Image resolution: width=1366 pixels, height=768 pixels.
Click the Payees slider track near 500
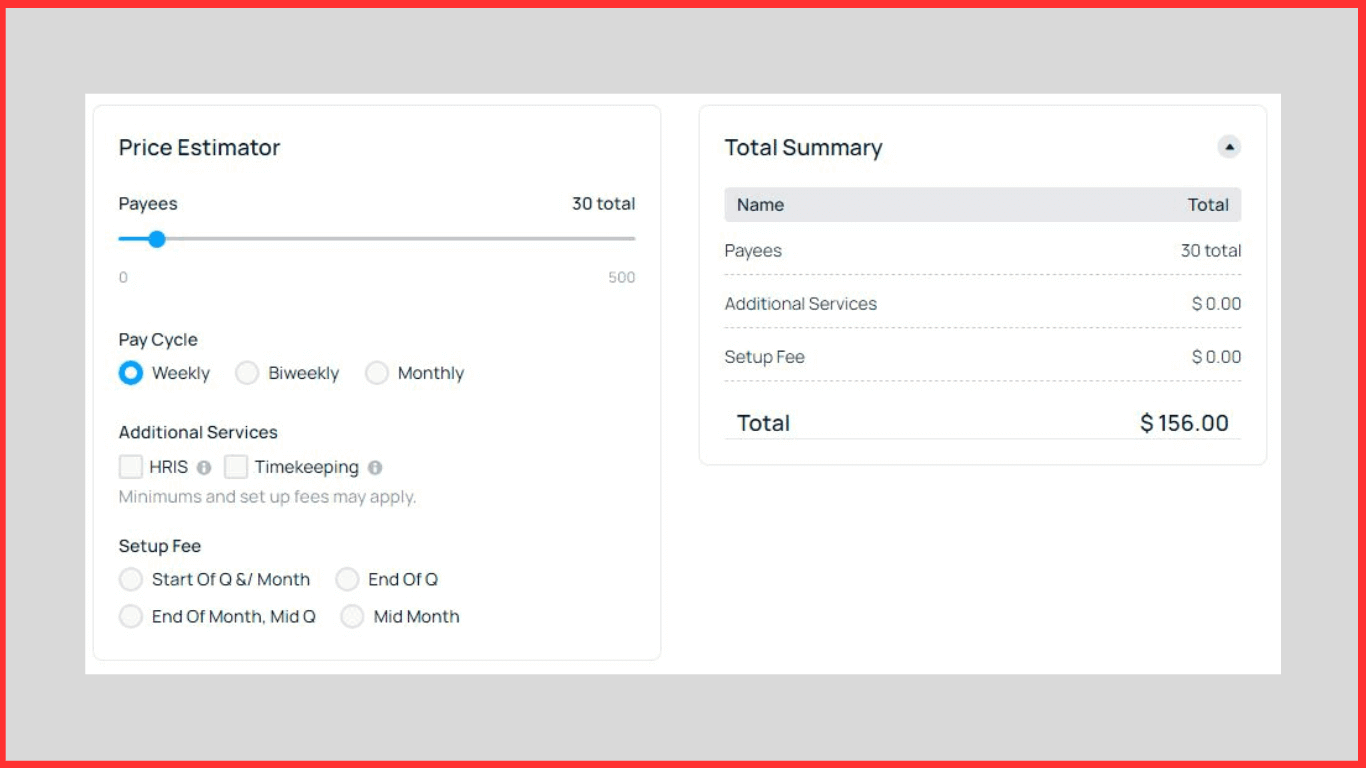pyautogui.click(x=630, y=239)
